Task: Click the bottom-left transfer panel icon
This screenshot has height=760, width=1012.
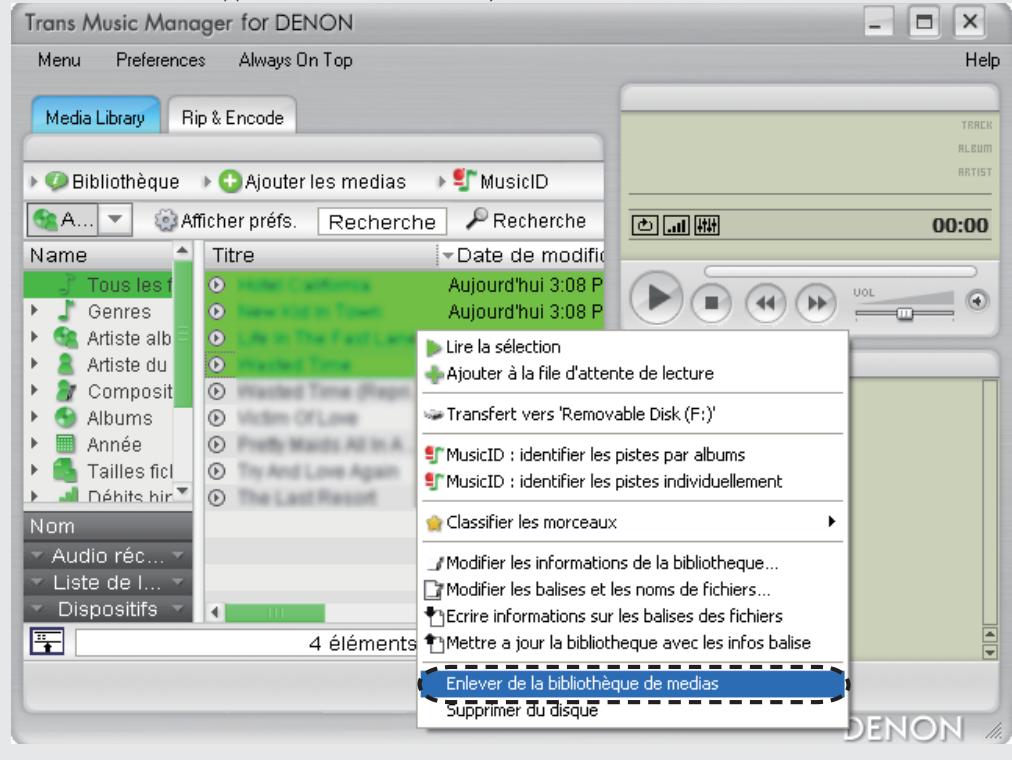Action: coord(47,642)
